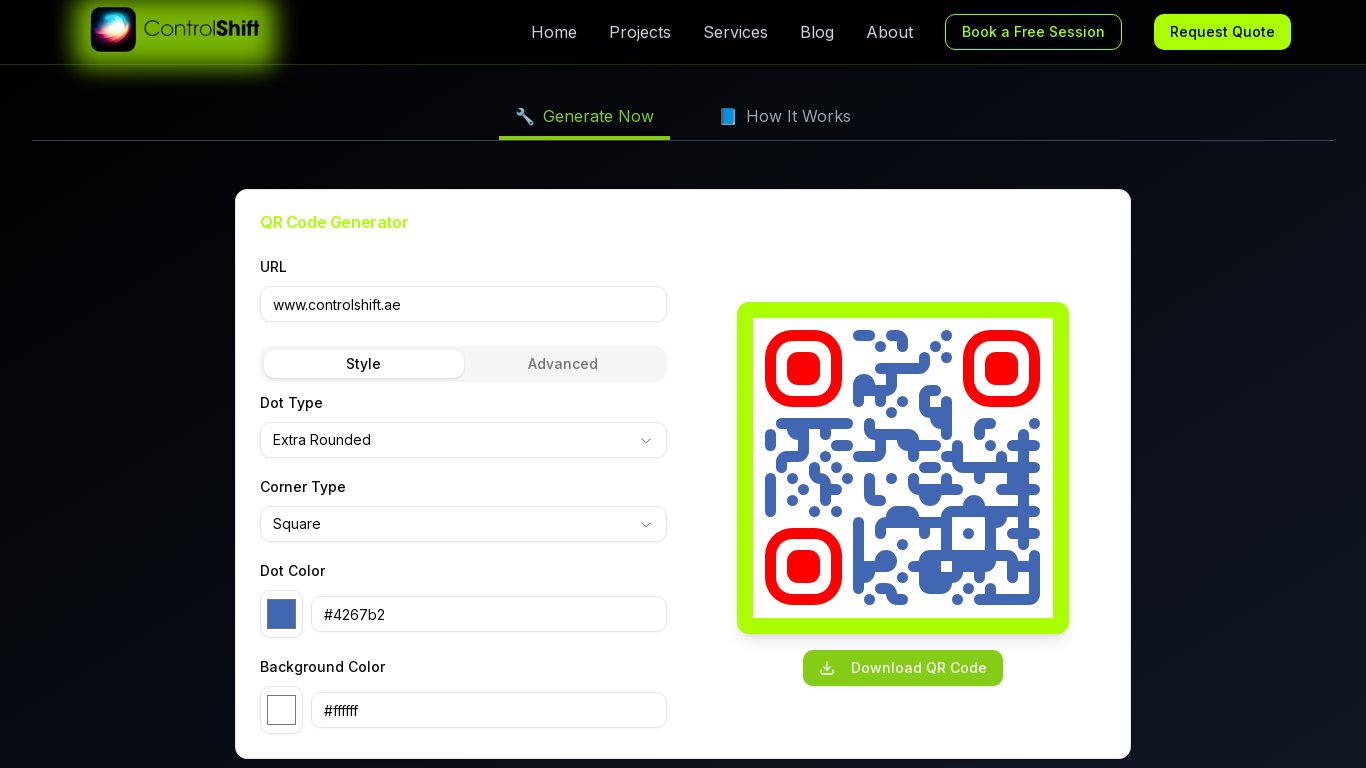Book a Free Session

[1033, 32]
